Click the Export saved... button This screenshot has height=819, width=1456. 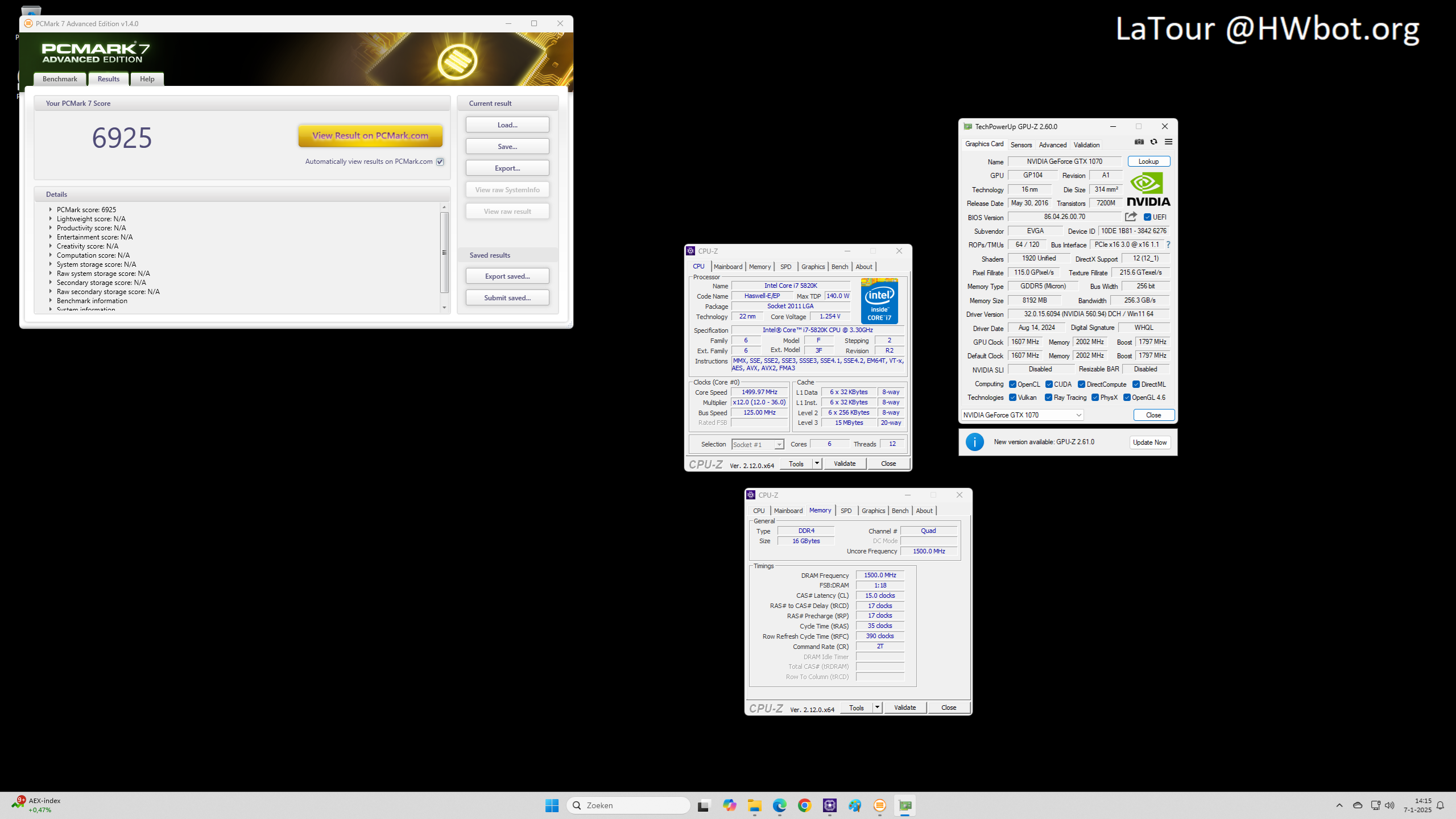click(x=507, y=276)
